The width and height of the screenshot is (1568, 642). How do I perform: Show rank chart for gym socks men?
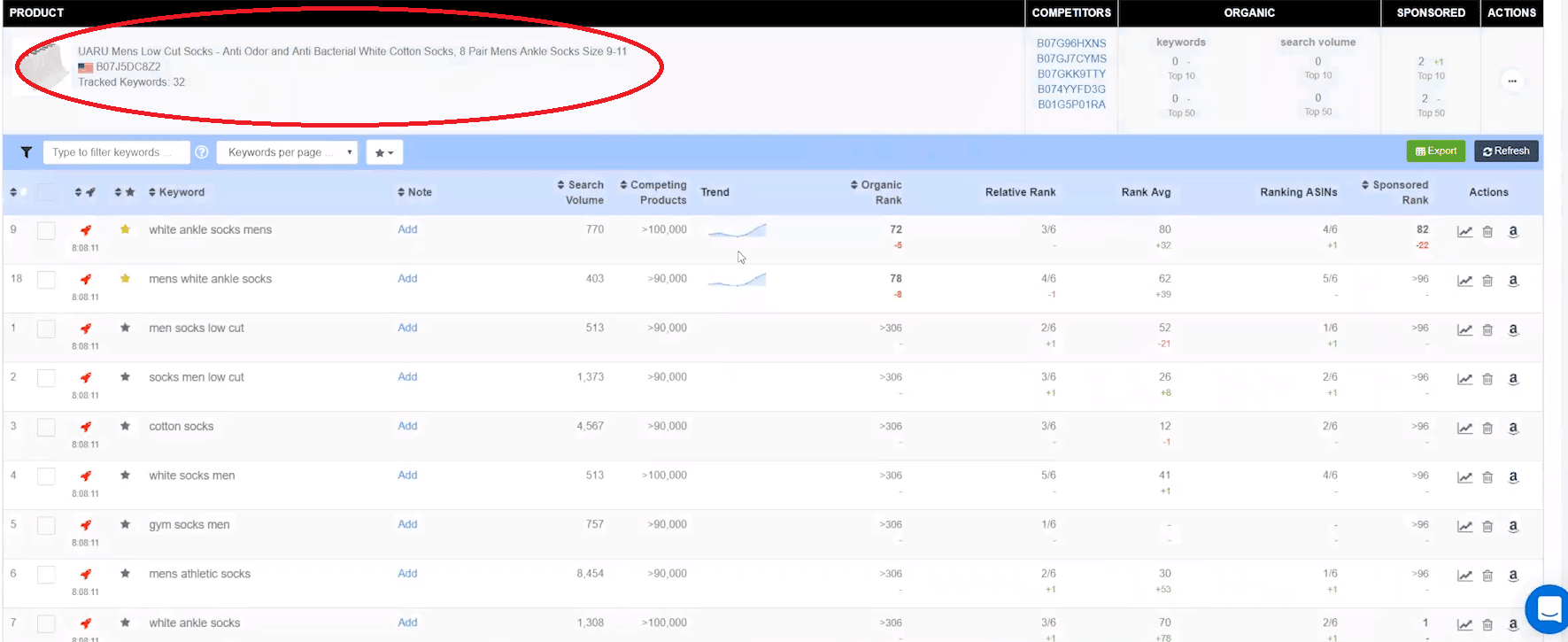[1465, 527]
